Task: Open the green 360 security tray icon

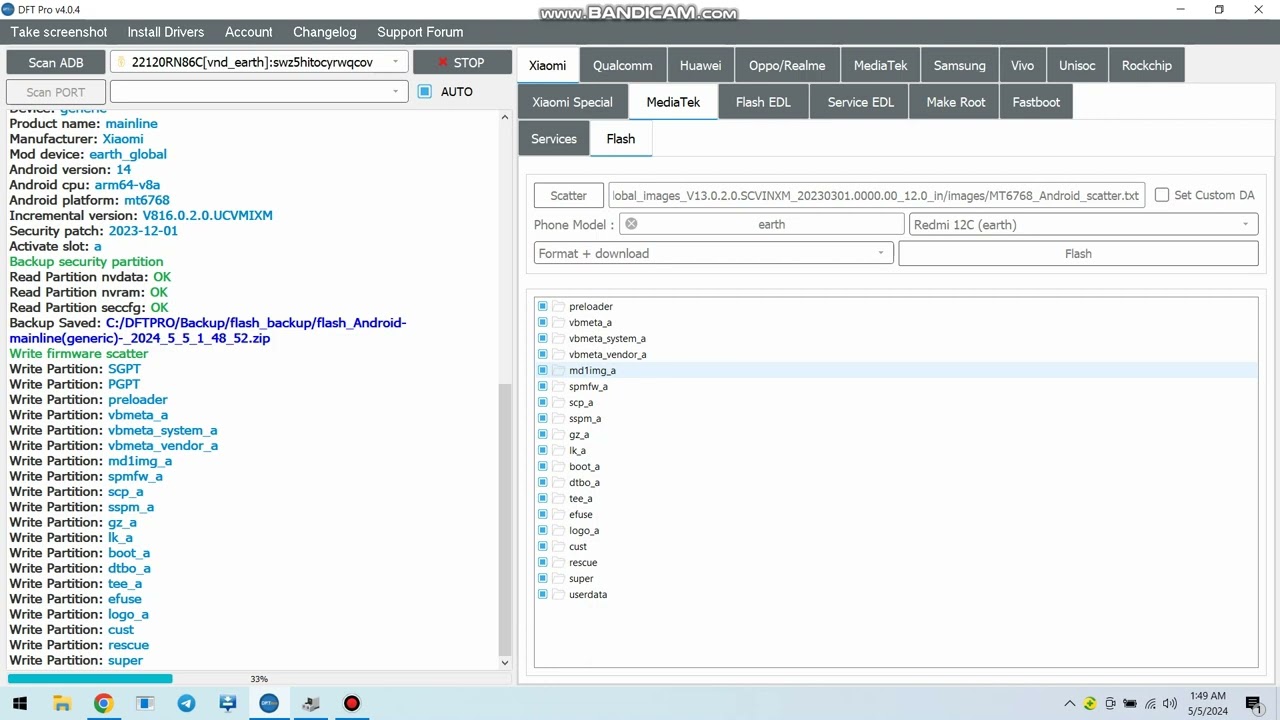Action: (1090, 703)
